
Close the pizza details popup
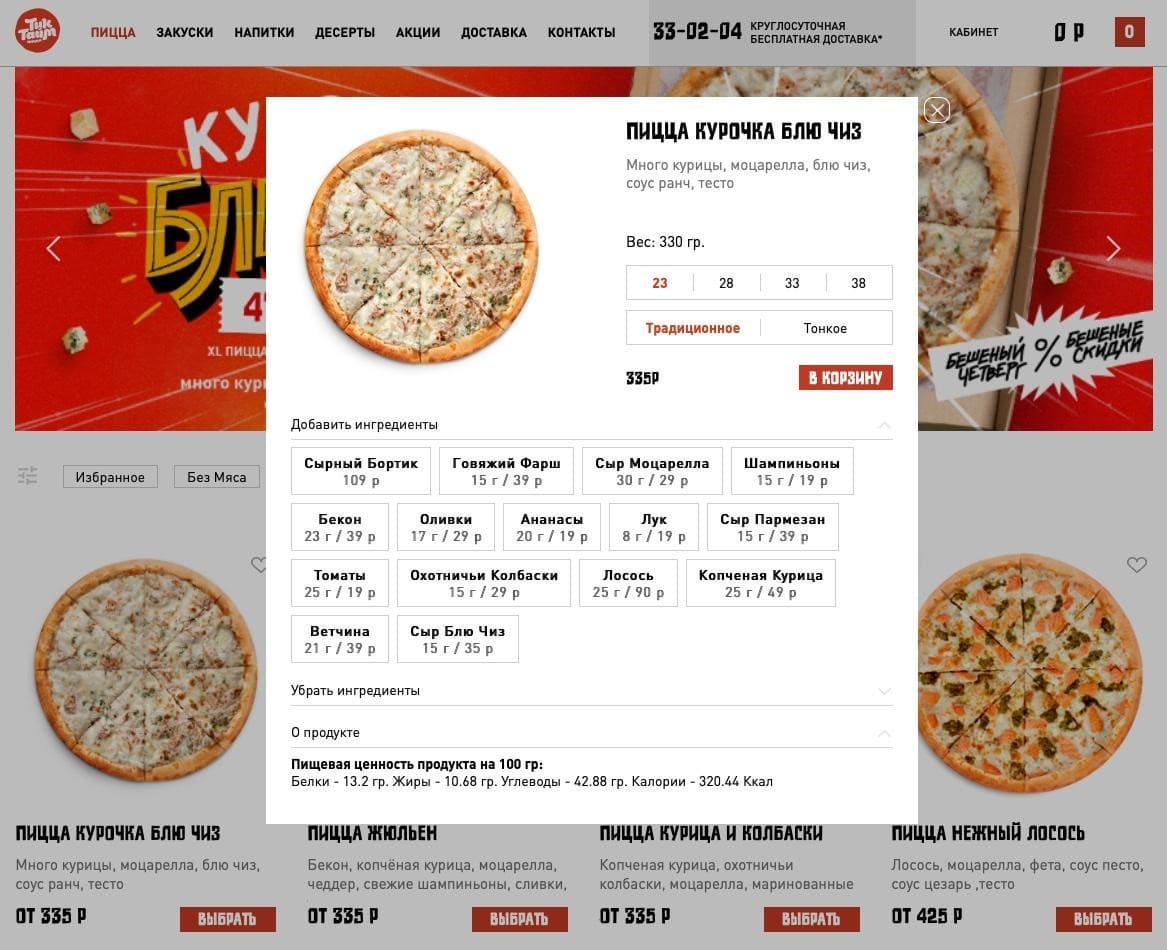[936, 111]
